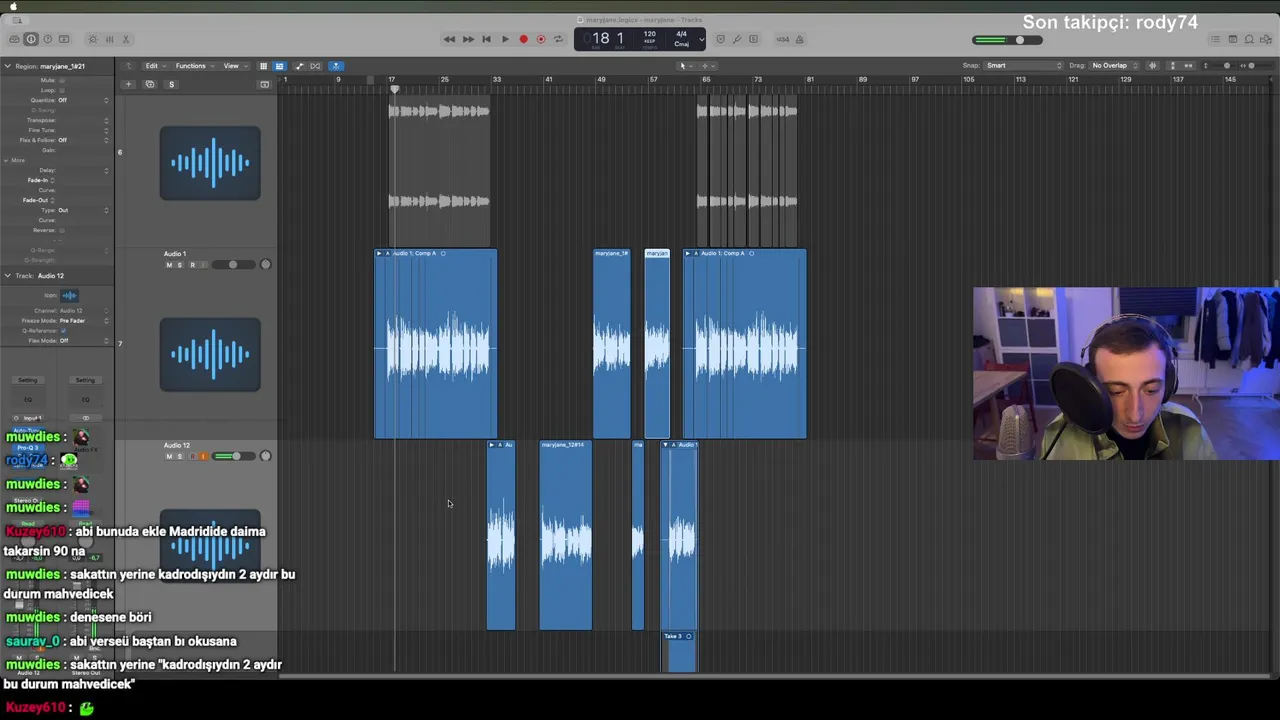
Task: Adjust the master output volume slider
Action: [x=1008, y=40]
